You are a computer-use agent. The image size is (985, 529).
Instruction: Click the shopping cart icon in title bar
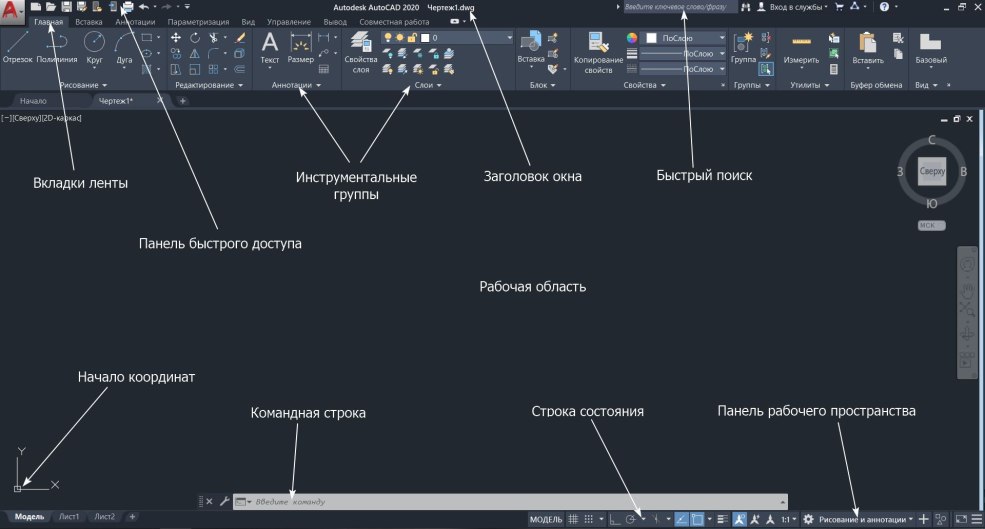coord(839,7)
